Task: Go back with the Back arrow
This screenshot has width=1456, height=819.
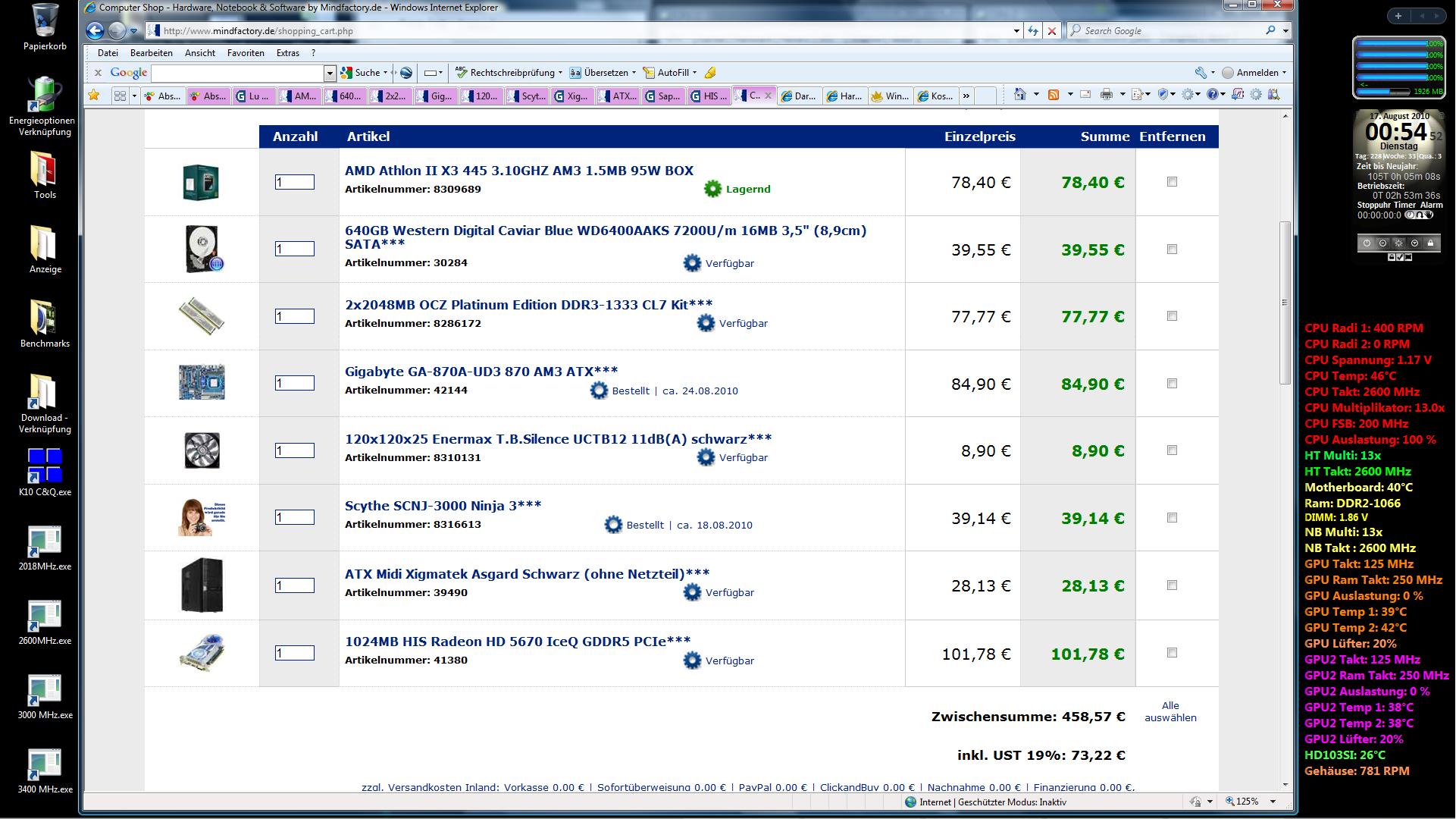Action: (95, 31)
